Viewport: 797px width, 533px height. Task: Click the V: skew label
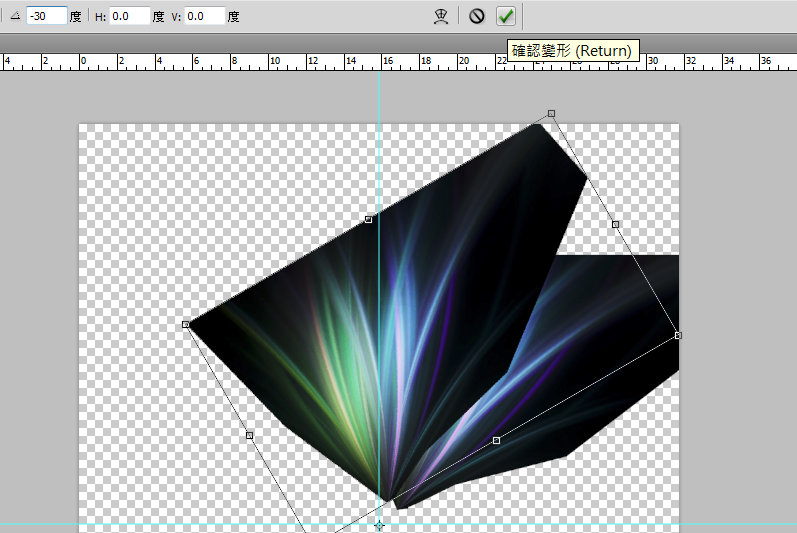point(176,17)
